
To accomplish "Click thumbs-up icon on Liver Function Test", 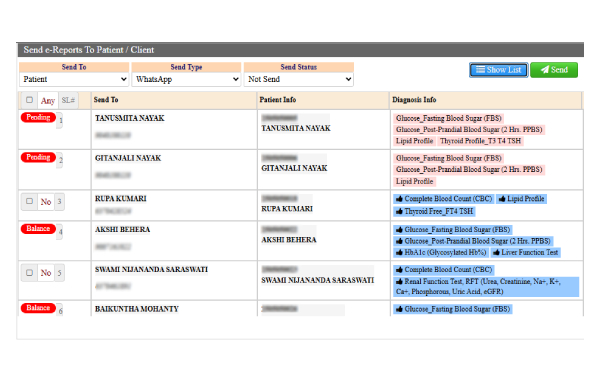I will point(496,252).
